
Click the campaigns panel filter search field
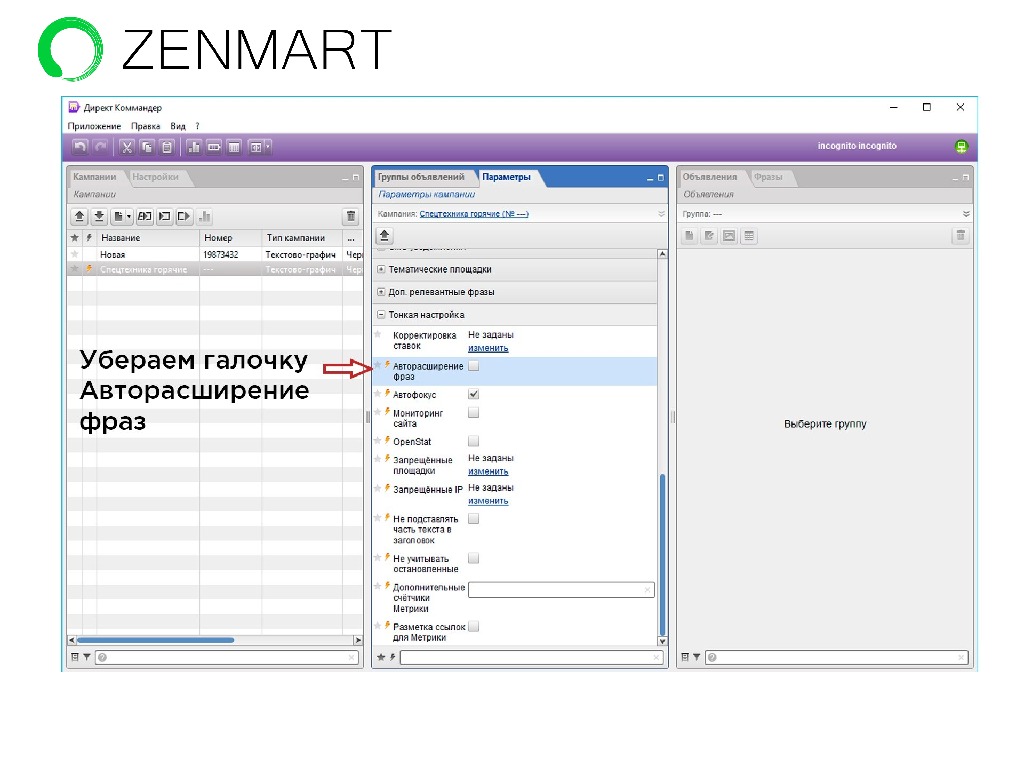coord(227,657)
